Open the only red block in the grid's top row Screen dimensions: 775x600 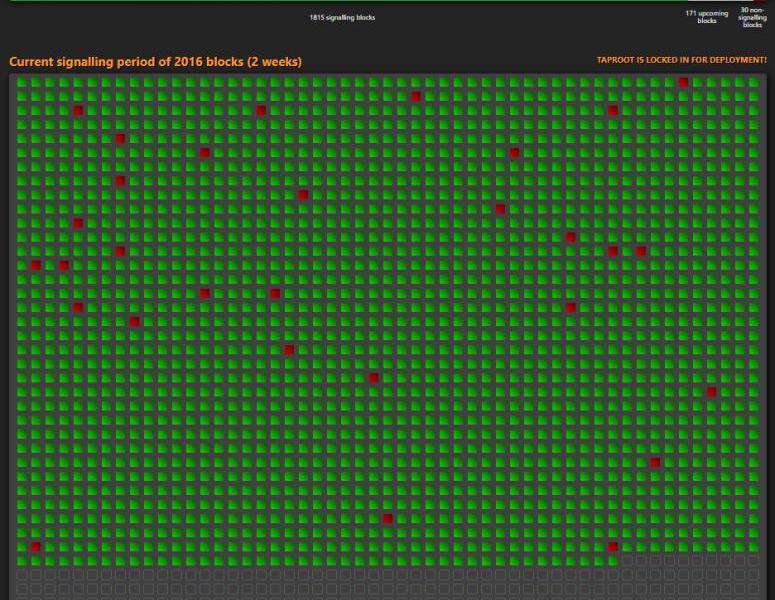683,83
